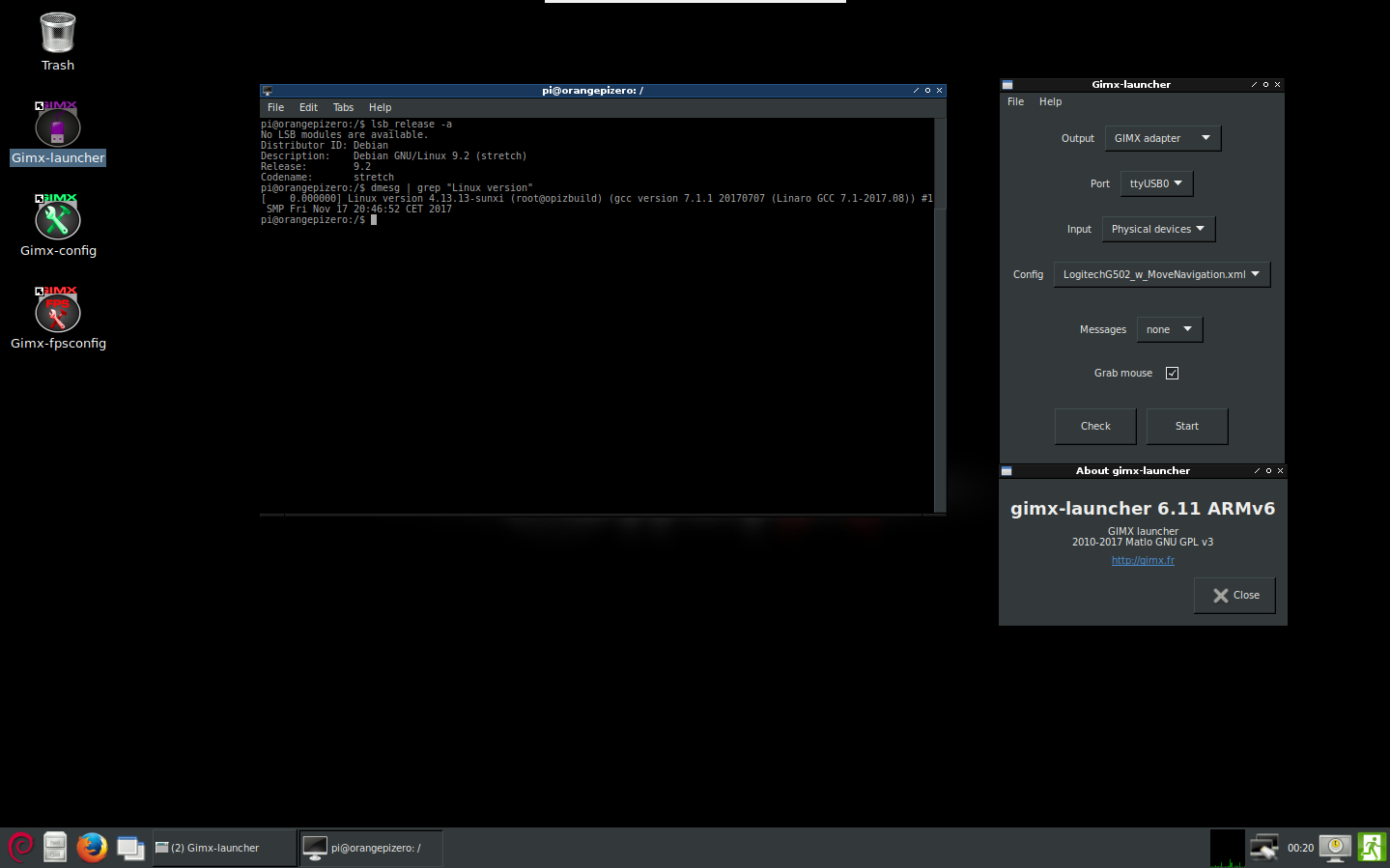This screenshot has width=1390, height=868.
Task: Click the logout icon in the taskbar
Action: point(1372,847)
